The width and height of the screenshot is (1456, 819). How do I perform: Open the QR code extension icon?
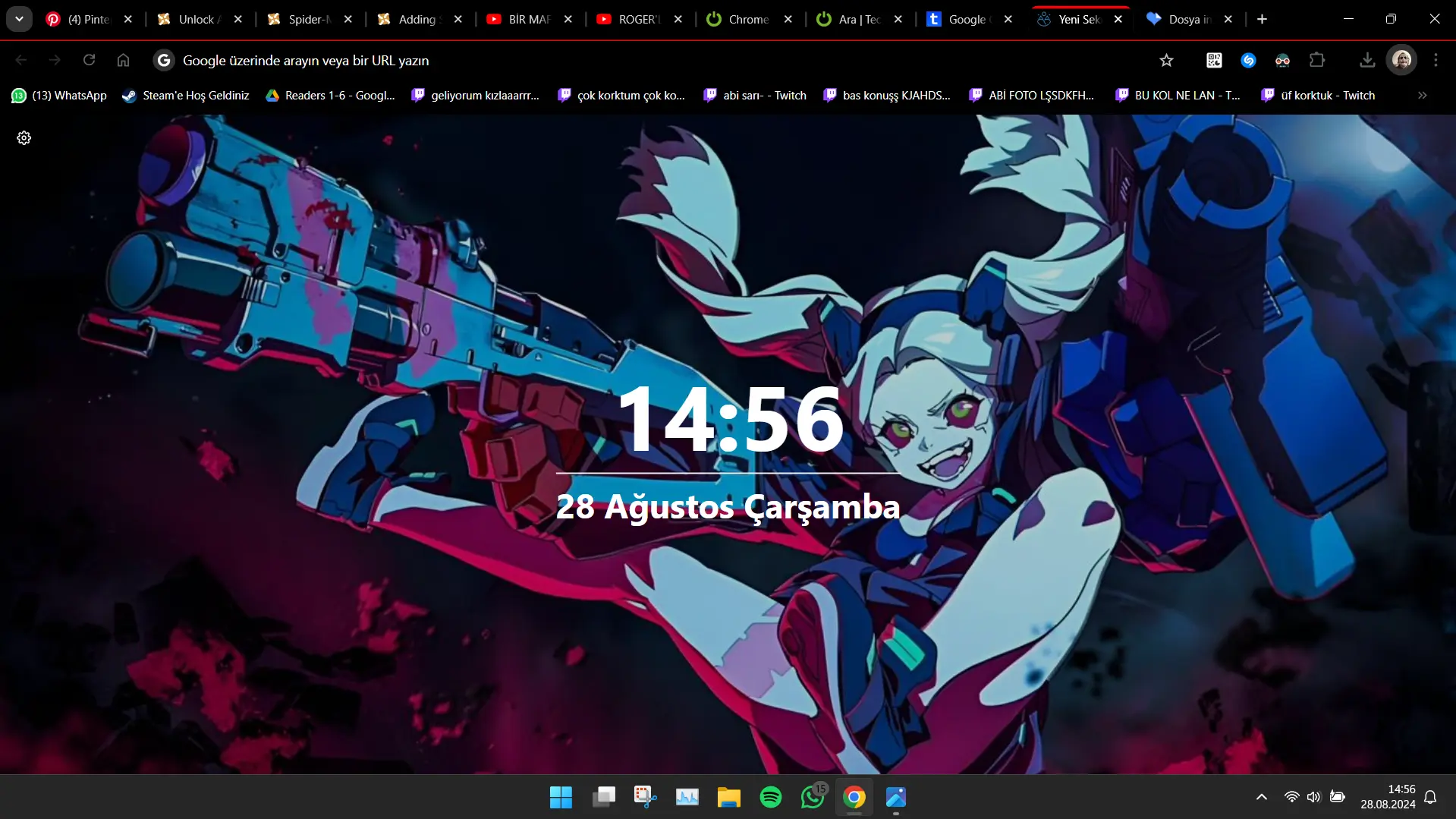tap(1214, 60)
